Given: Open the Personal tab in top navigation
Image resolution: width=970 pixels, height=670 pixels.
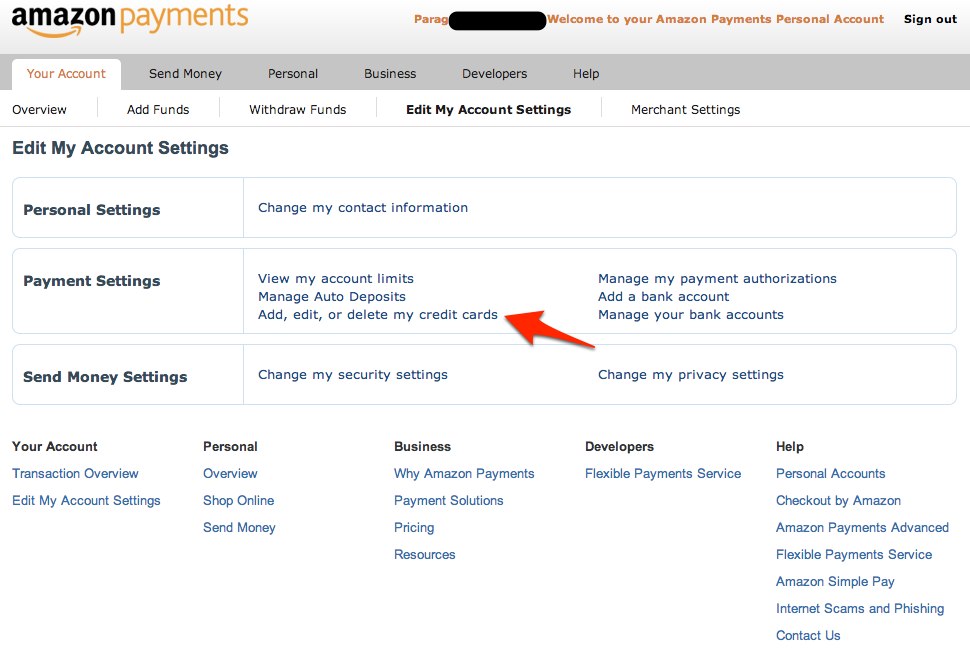Looking at the screenshot, I should click(293, 74).
